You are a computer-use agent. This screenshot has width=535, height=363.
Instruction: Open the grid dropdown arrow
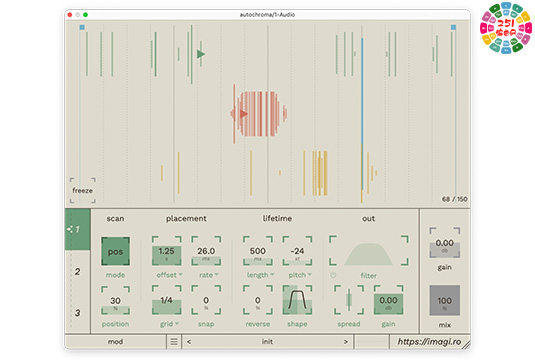click(x=177, y=323)
